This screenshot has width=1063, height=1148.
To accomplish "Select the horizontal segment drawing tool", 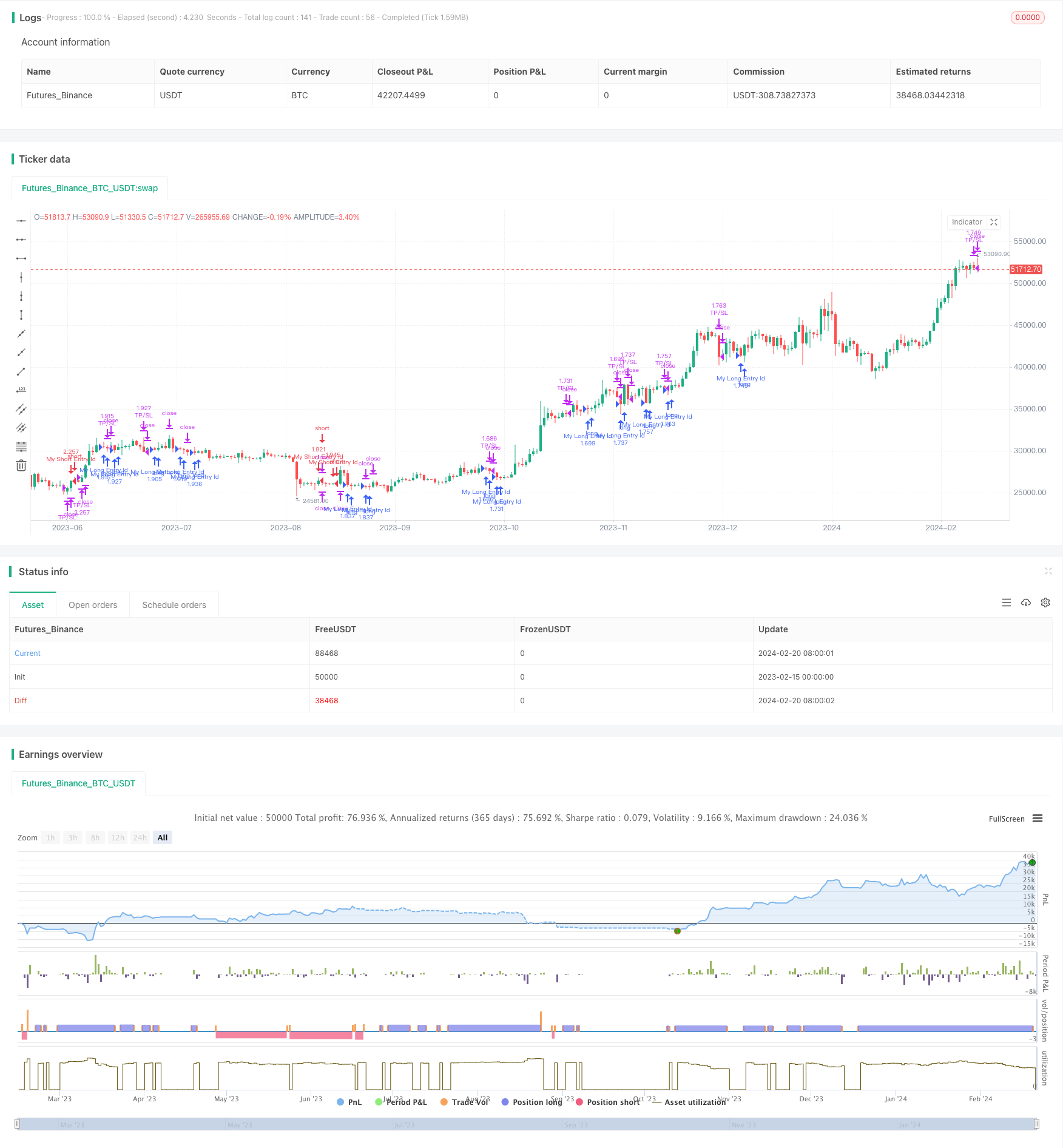I will [x=21, y=258].
